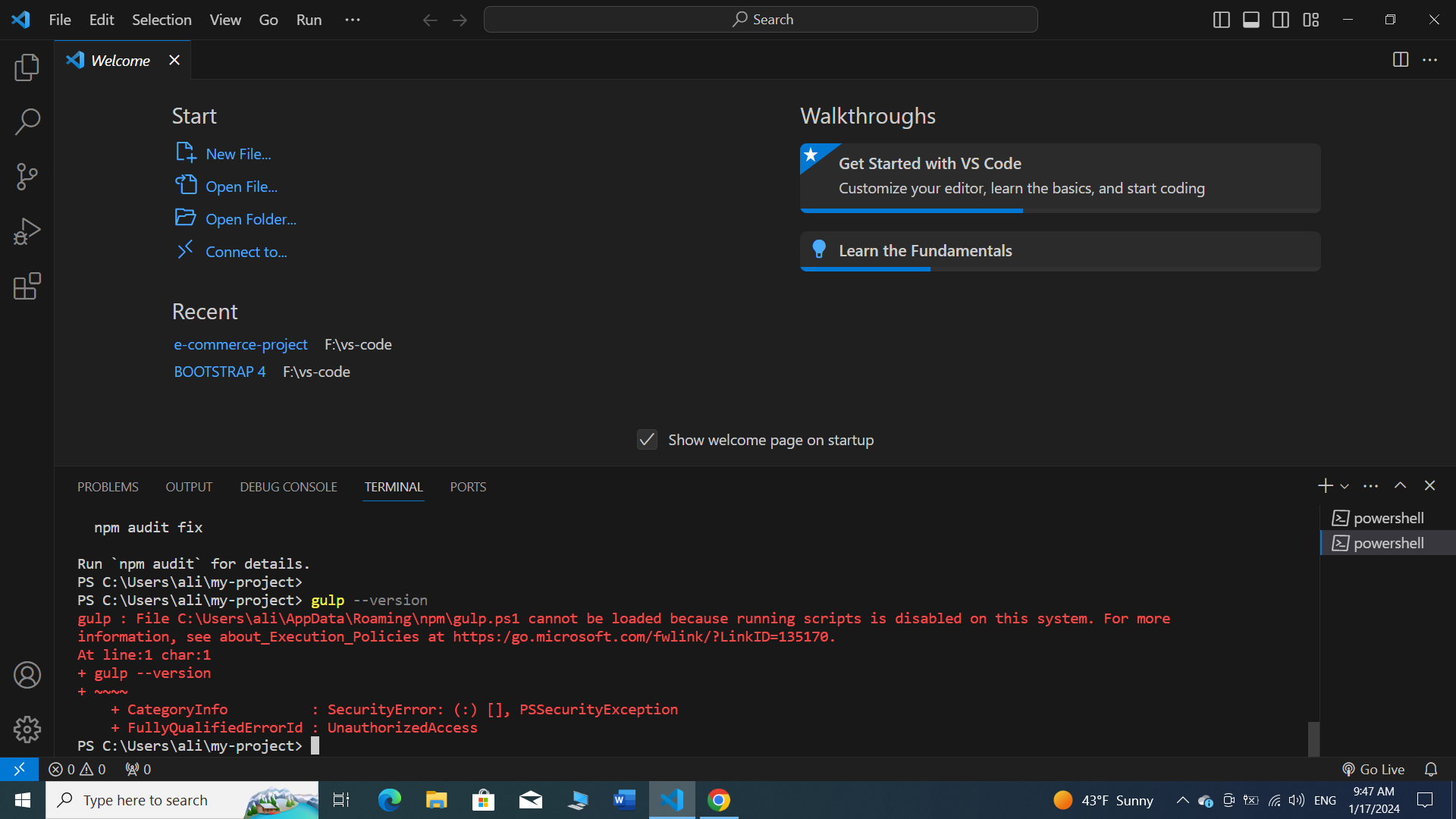Open the Run and Debug view
The height and width of the screenshot is (819, 1456).
tap(27, 231)
